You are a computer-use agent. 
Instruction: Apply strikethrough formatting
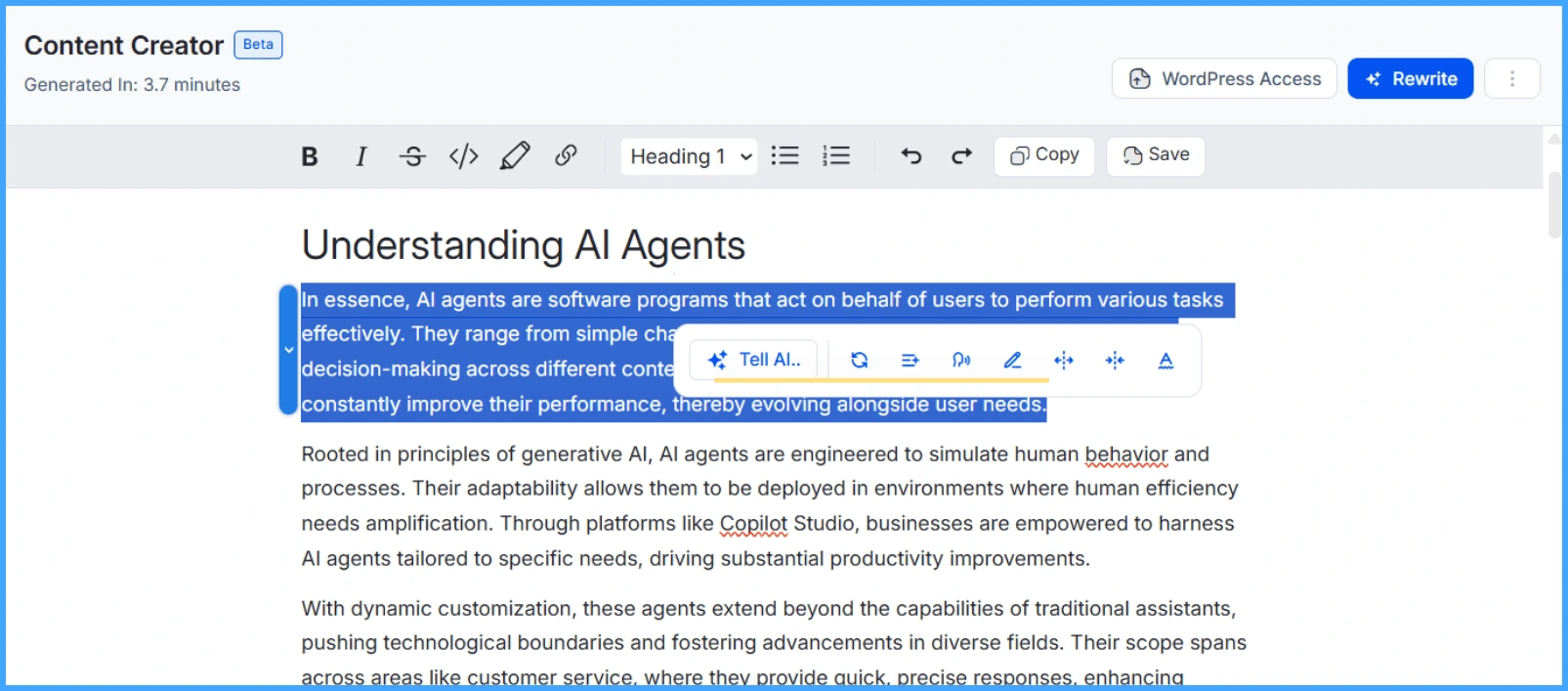pos(412,156)
